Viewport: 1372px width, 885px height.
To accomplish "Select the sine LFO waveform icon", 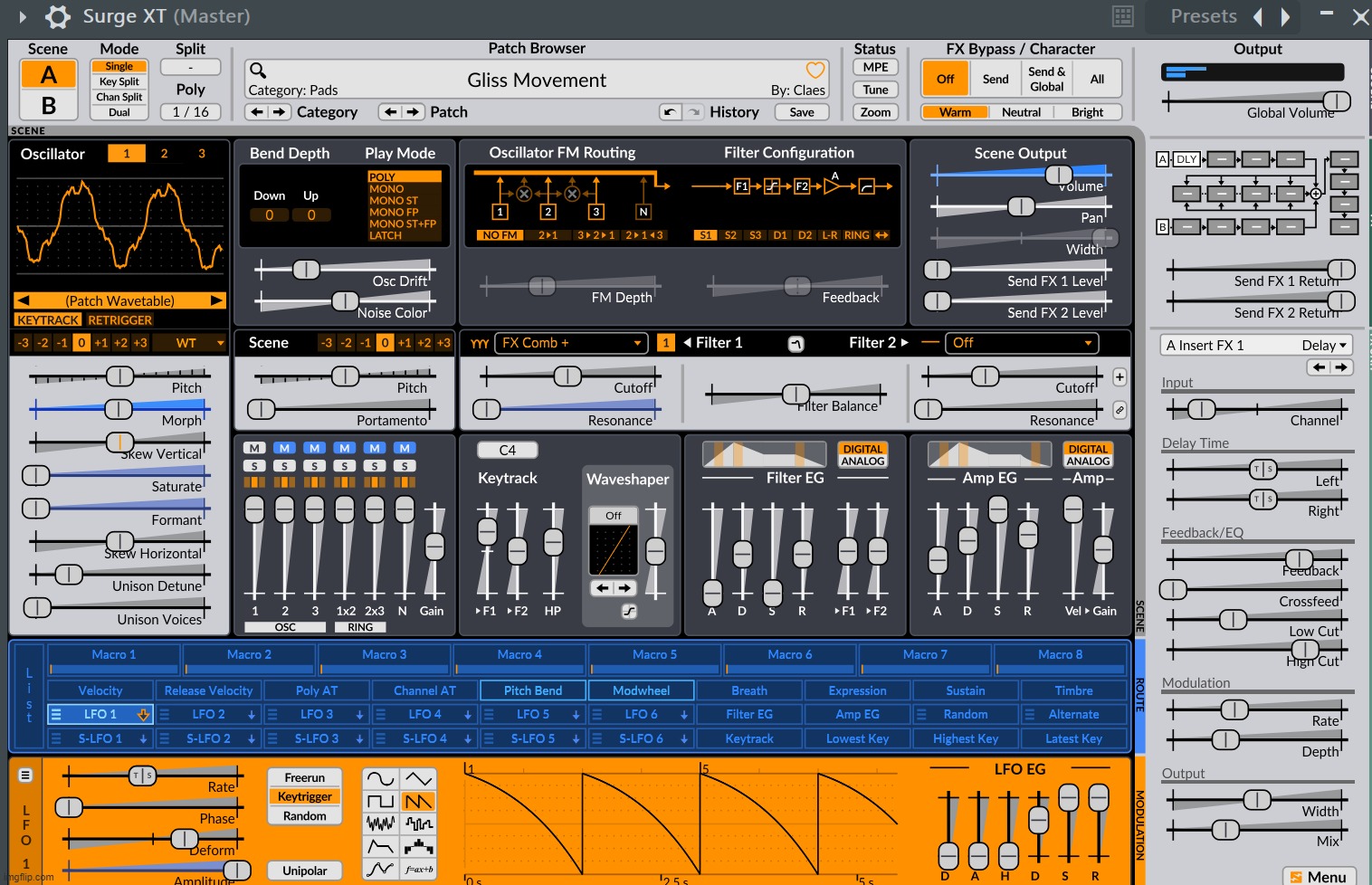I will (x=381, y=778).
